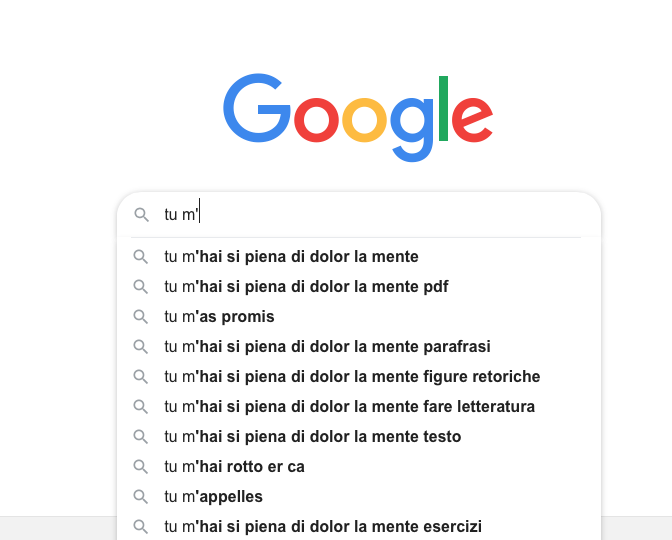Image resolution: width=672 pixels, height=540 pixels.
Task: Click search icon beside 'tu m'as promis'
Action: [x=140, y=317]
